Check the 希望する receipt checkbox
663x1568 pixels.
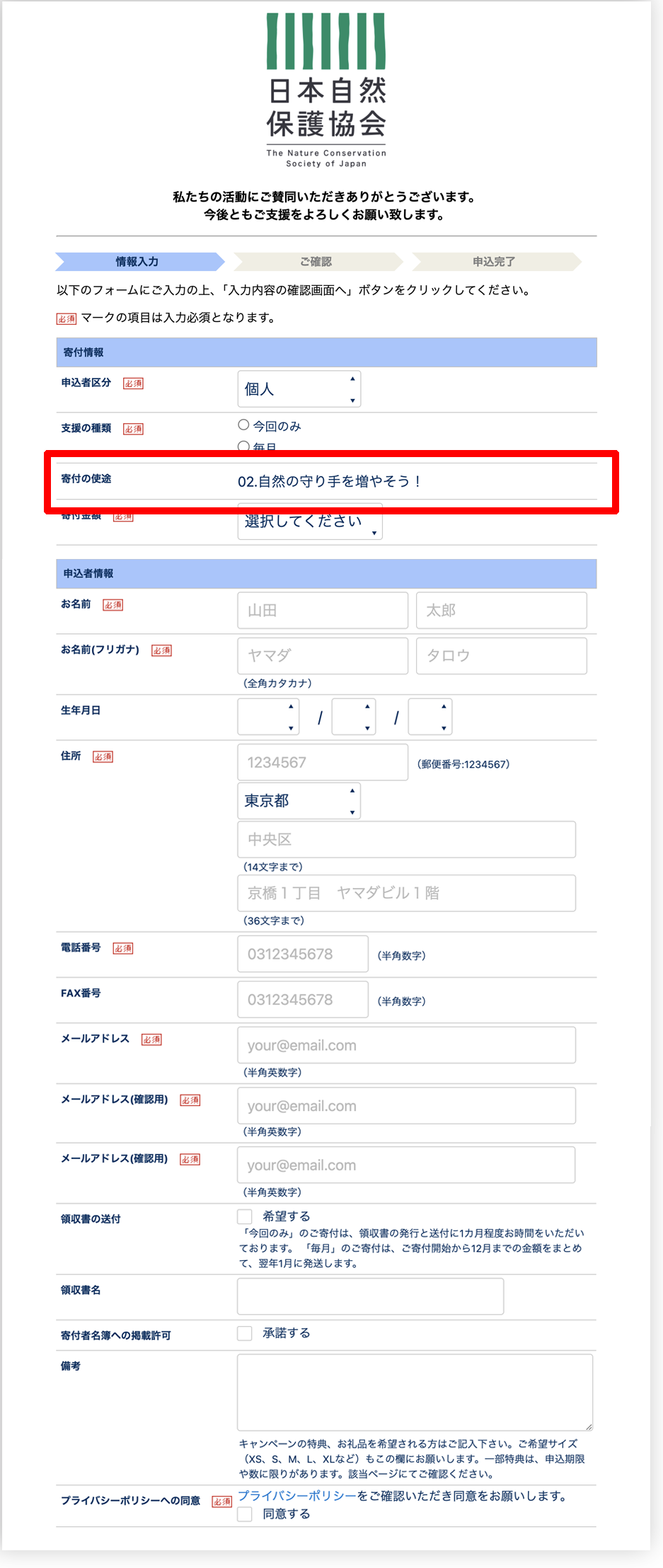(x=245, y=1216)
